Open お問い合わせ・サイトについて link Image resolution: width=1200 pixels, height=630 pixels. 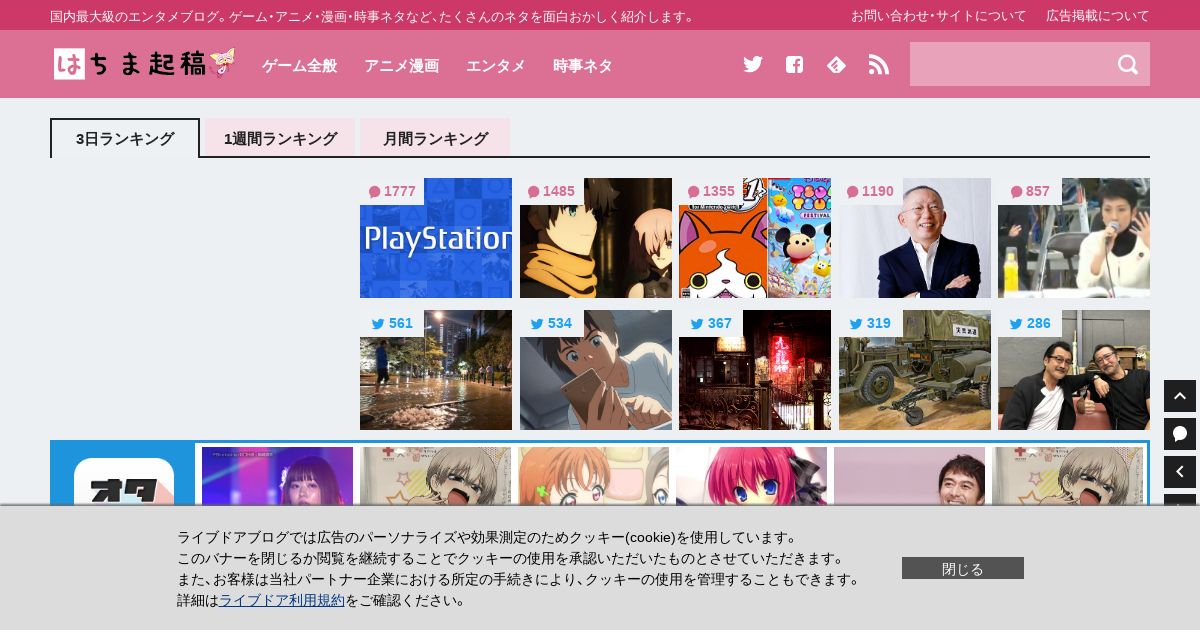pos(938,15)
